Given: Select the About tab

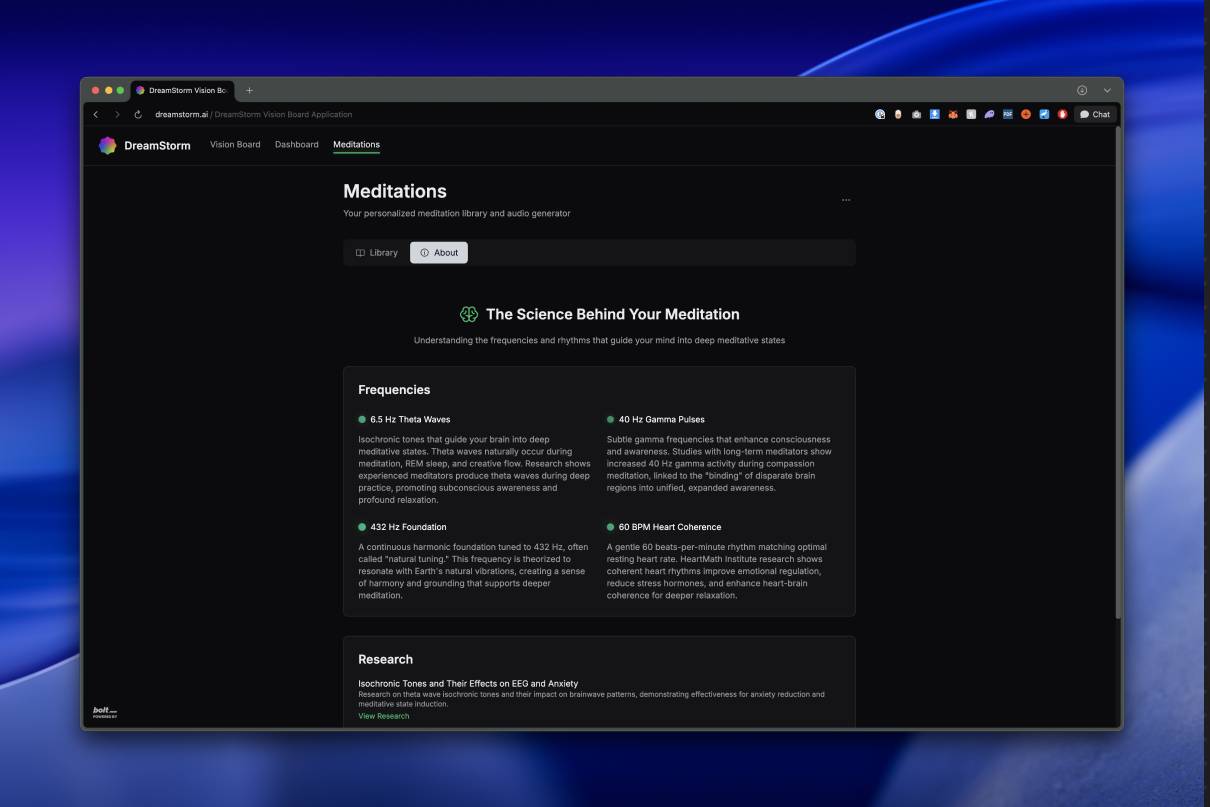Looking at the screenshot, I should click(x=439, y=253).
